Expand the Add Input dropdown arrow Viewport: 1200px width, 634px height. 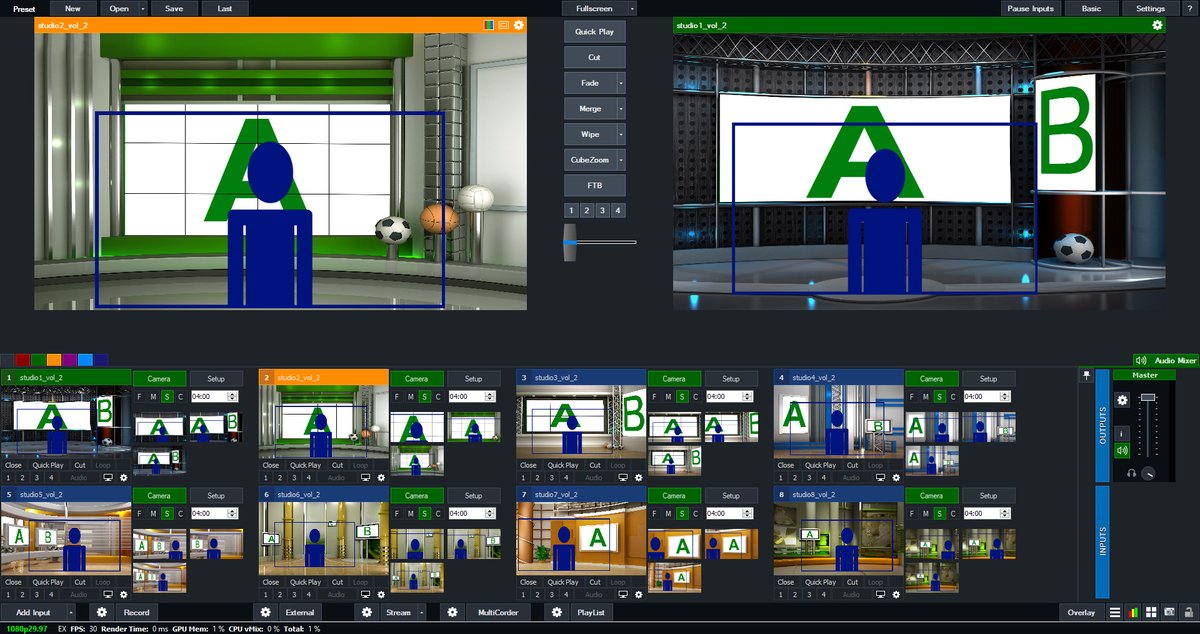[x=71, y=612]
